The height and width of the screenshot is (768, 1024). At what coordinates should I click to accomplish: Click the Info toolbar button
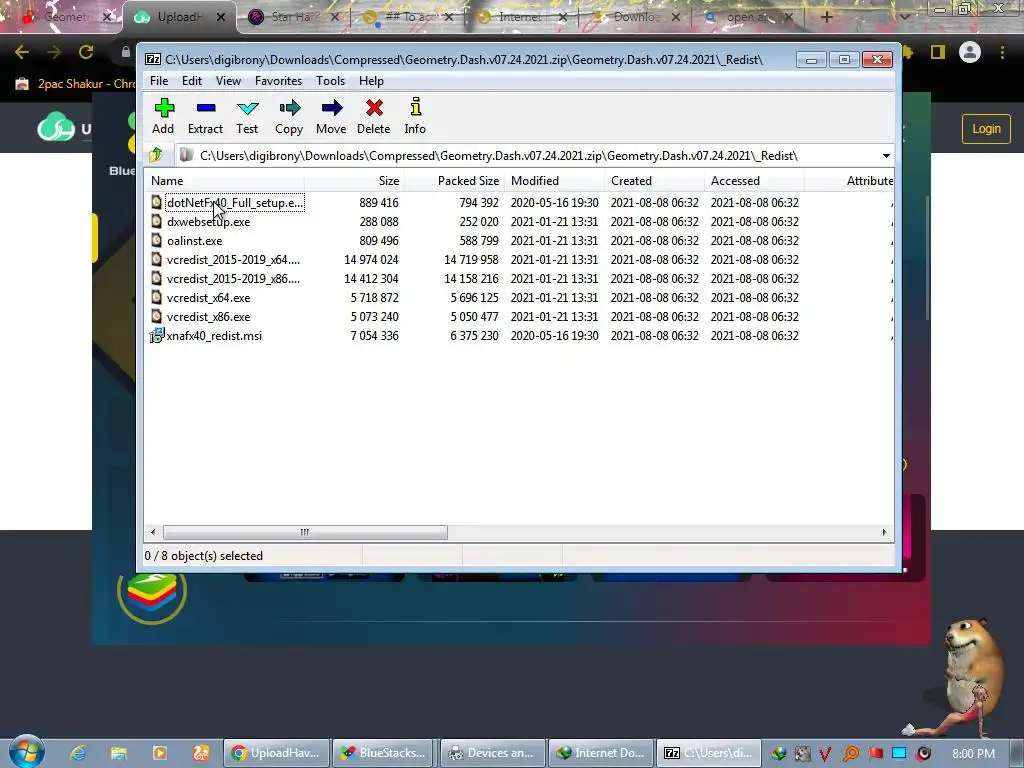point(415,116)
